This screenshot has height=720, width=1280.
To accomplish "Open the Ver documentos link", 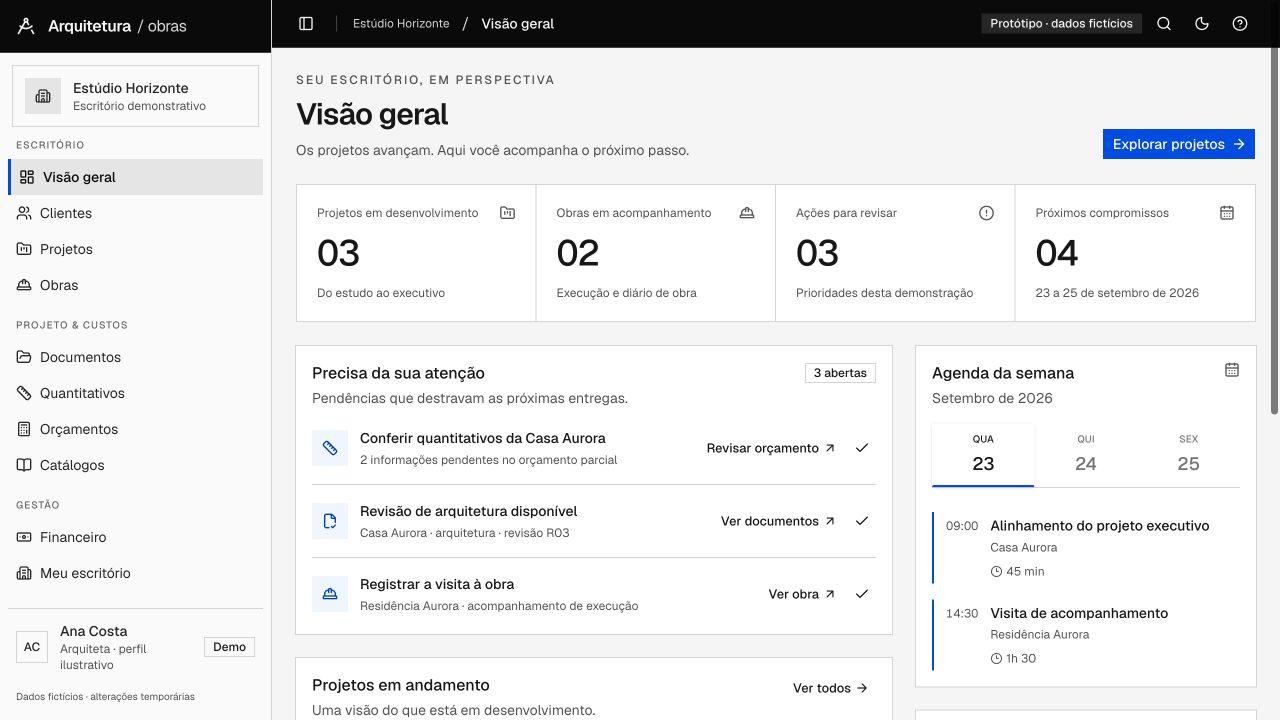I will coord(778,521).
